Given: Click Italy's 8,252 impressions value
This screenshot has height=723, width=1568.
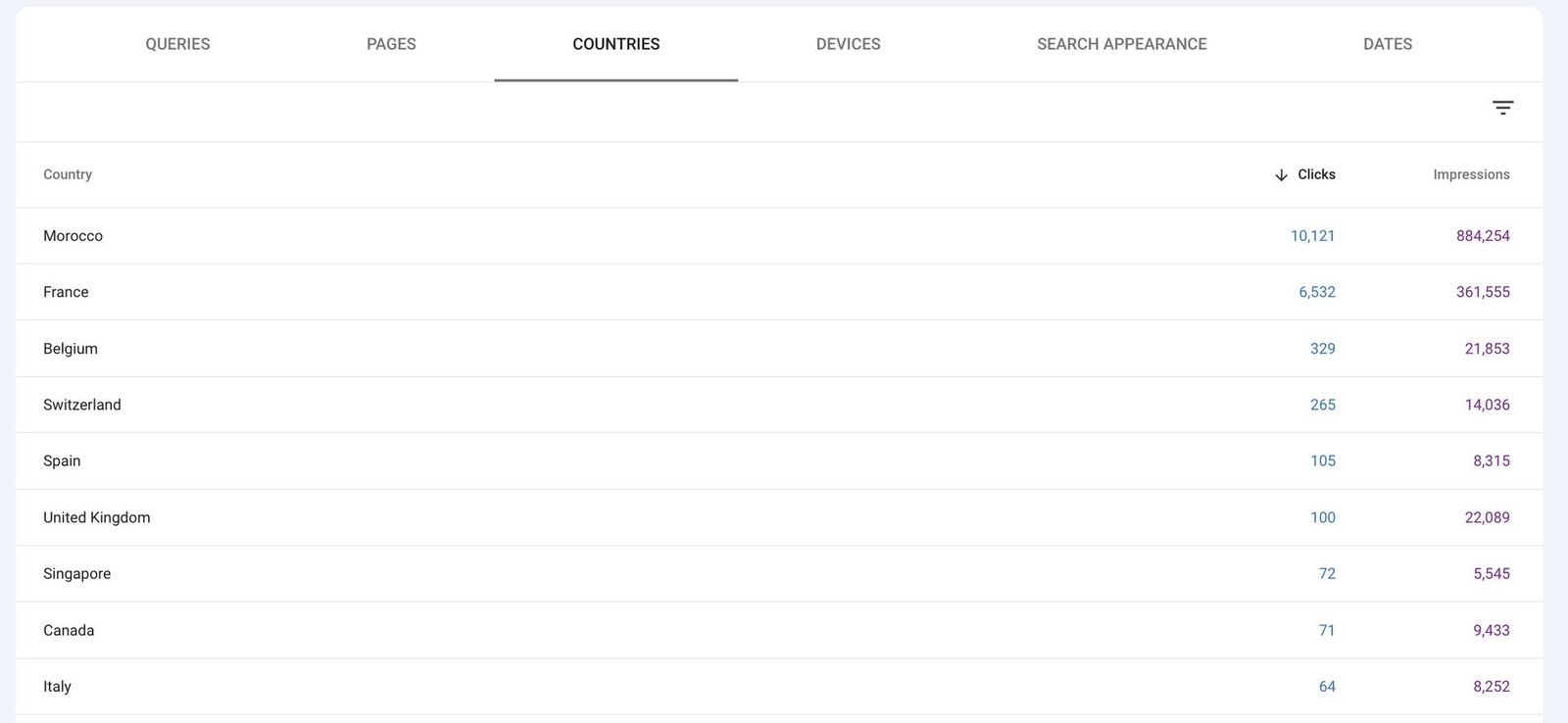Looking at the screenshot, I should coord(1491,687).
